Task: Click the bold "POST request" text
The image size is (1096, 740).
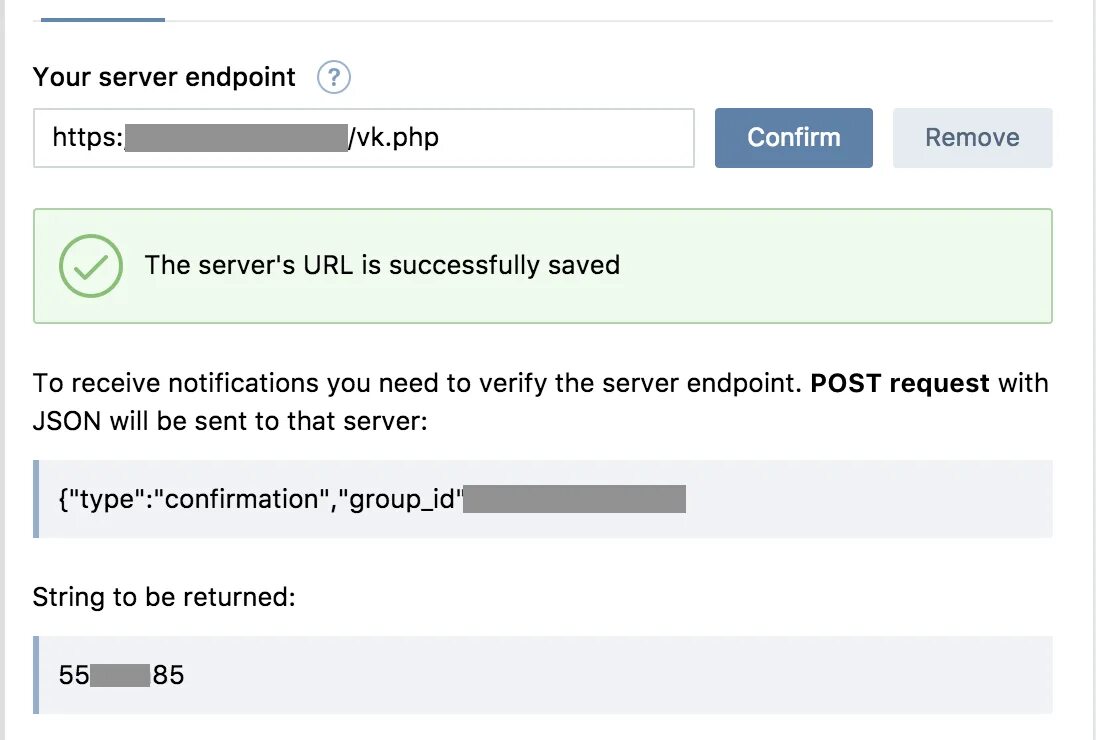Action: (899, 383)
